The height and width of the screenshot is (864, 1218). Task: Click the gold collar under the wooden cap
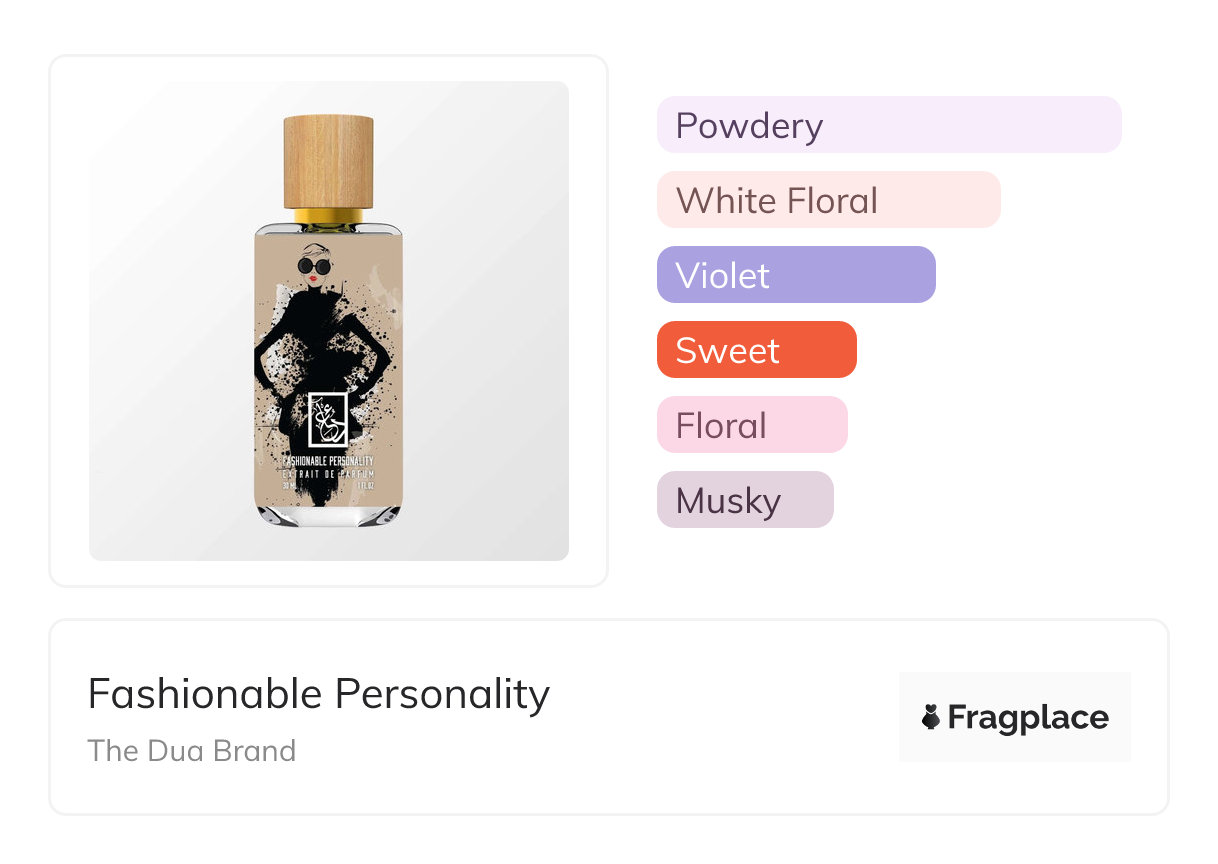click(328, 216)
